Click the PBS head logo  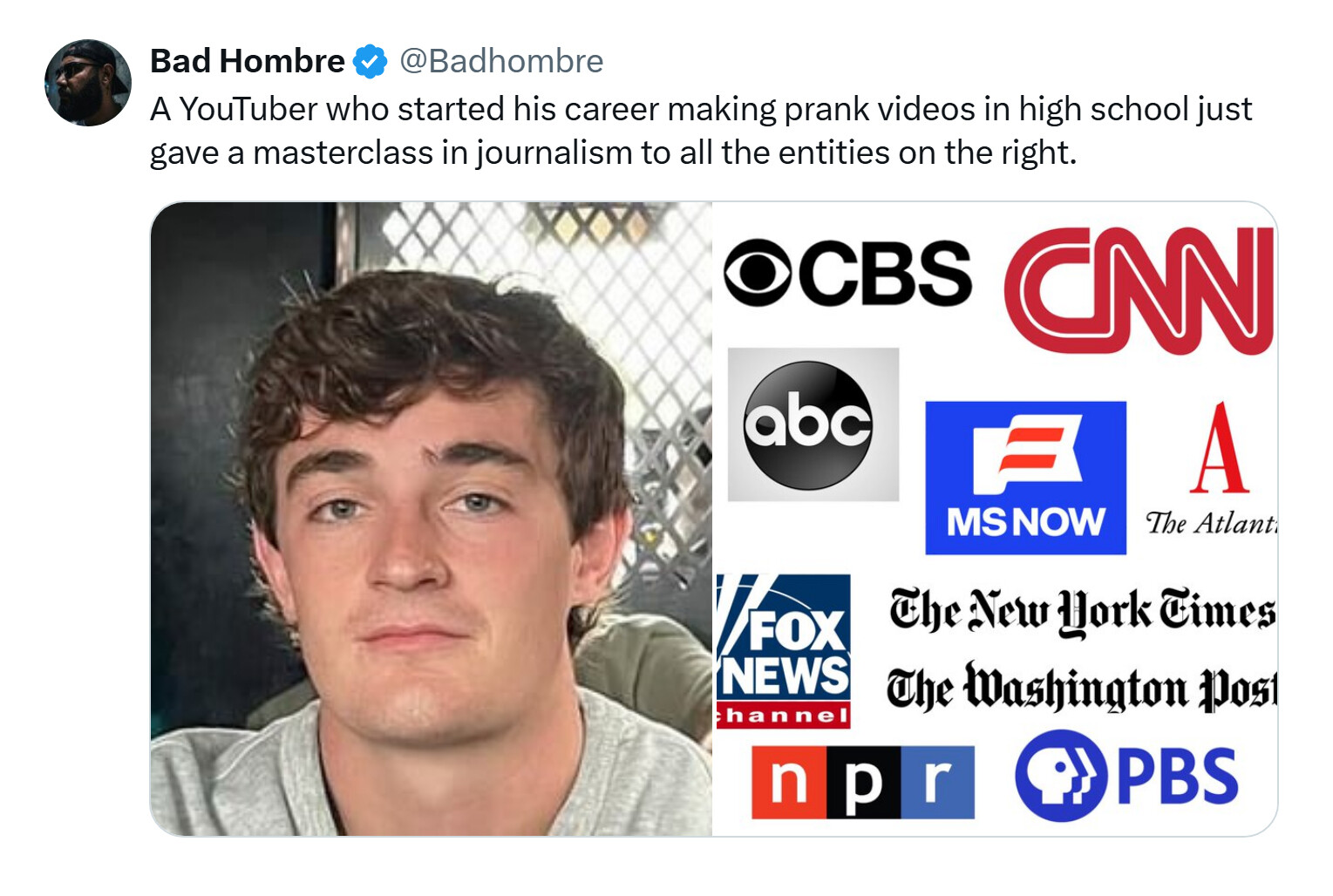pos(1061,776)
